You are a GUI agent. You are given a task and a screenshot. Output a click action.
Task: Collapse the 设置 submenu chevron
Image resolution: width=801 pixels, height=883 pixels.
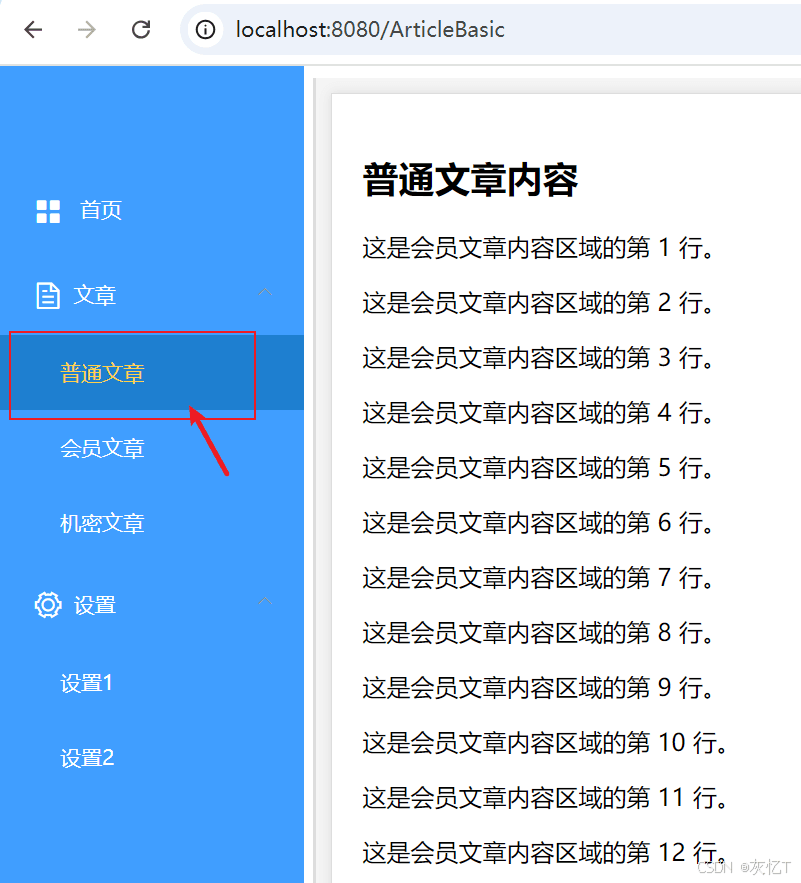pos(265,601)
